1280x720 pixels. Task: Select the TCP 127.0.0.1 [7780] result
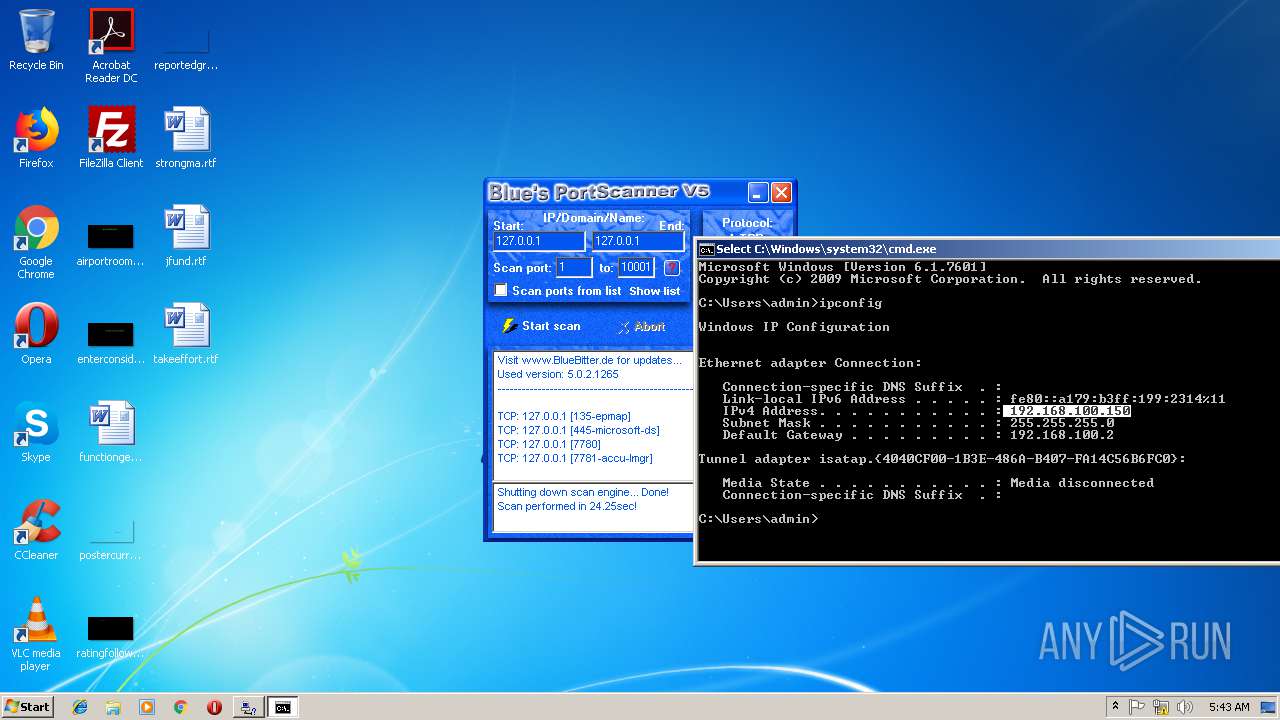pyautogui.click(x=547, y=444)
